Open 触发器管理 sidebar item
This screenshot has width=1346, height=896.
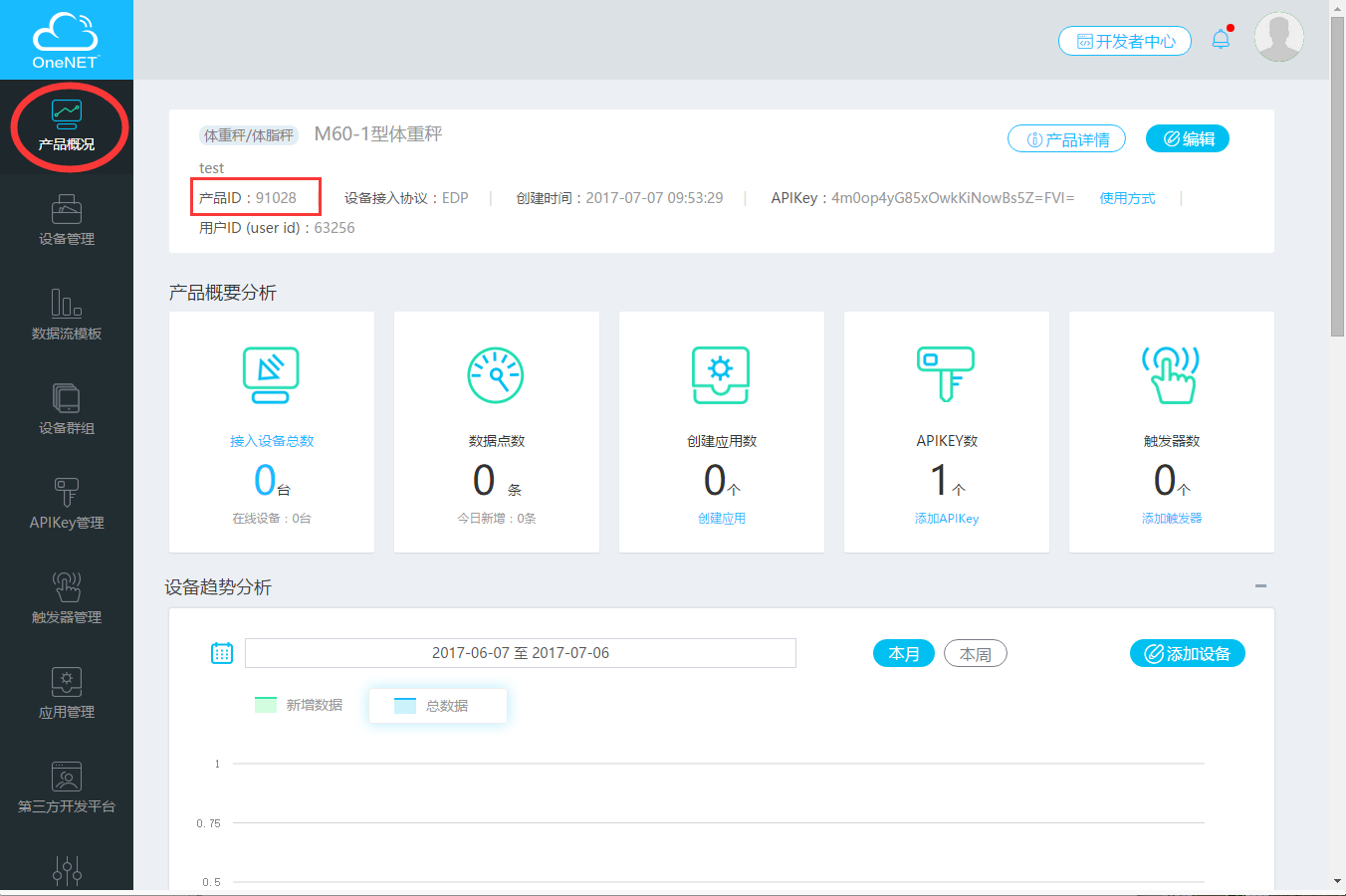(67, 598)
